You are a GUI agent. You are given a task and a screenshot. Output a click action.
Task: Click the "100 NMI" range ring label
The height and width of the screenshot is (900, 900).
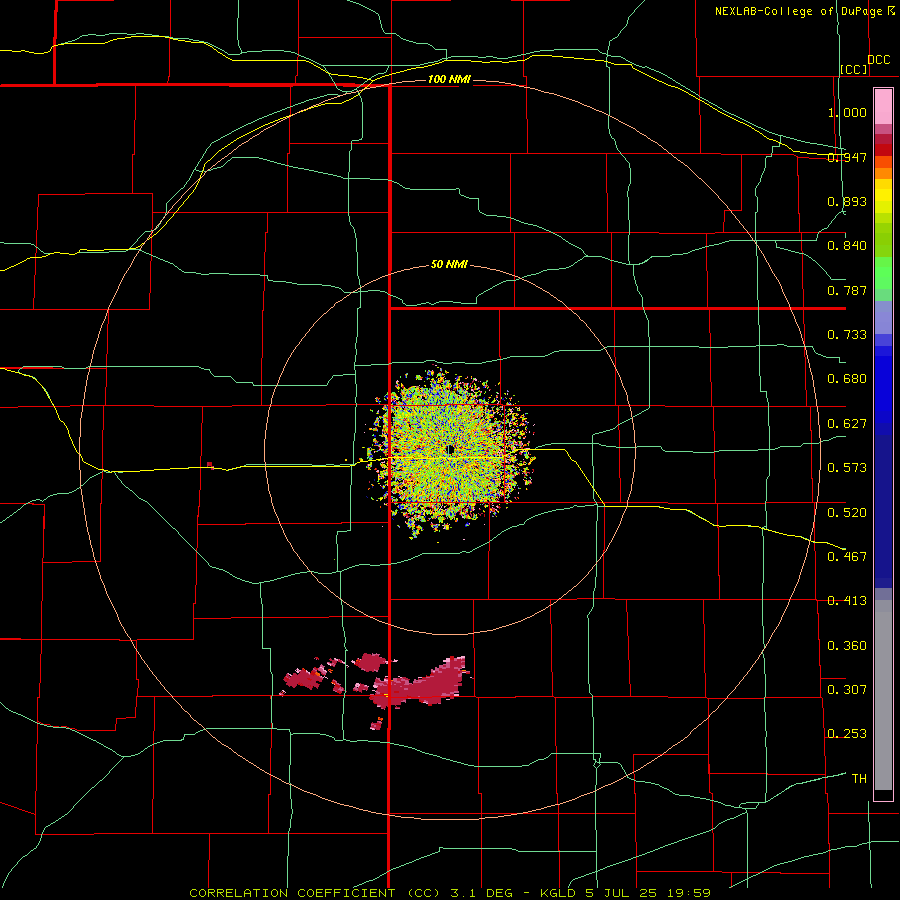tap(449, 79)
